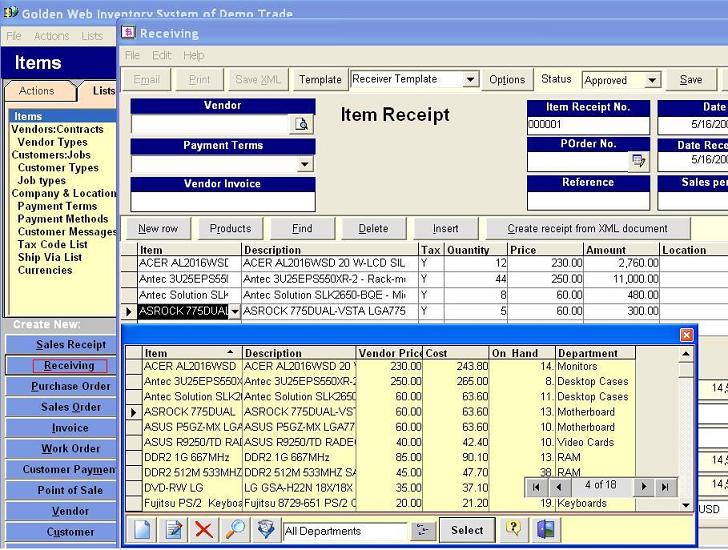Click the Receiving window title icon

pos(128,32)
